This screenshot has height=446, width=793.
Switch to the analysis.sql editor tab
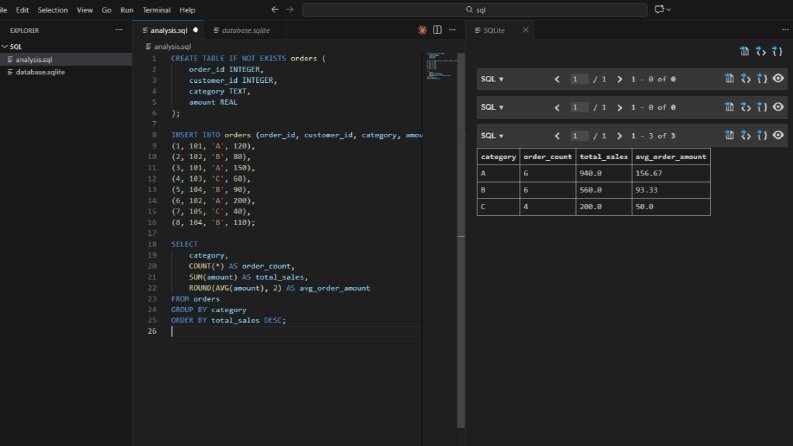(168, 30)
